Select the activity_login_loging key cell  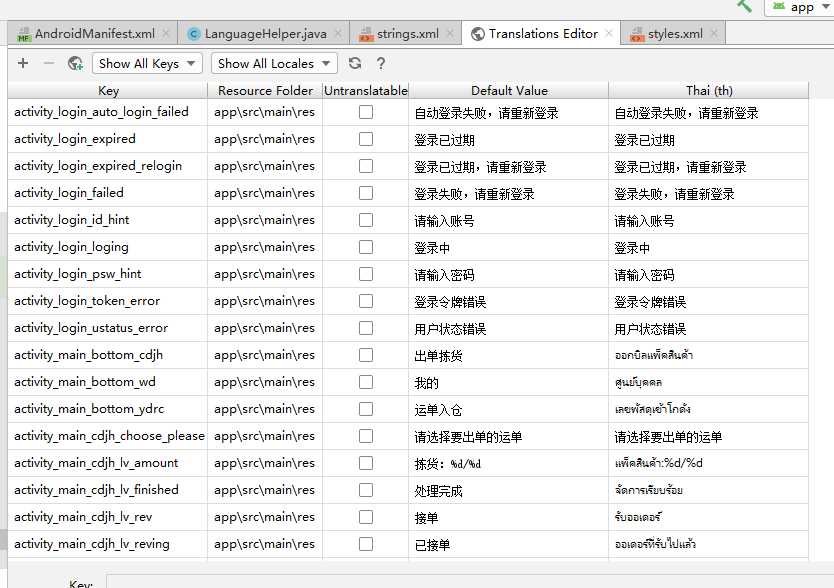[108, 247]
